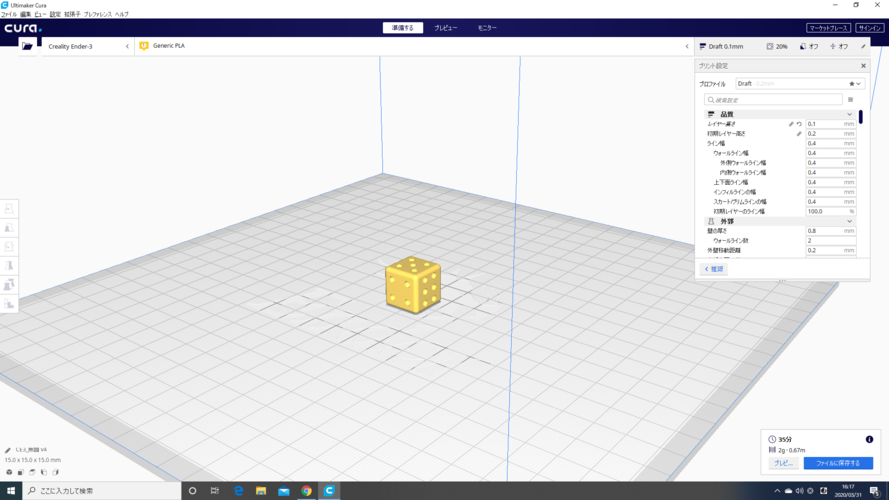Select the Support Blocker tool
This screenshot has height=500, width=889.
pos(9,304)
